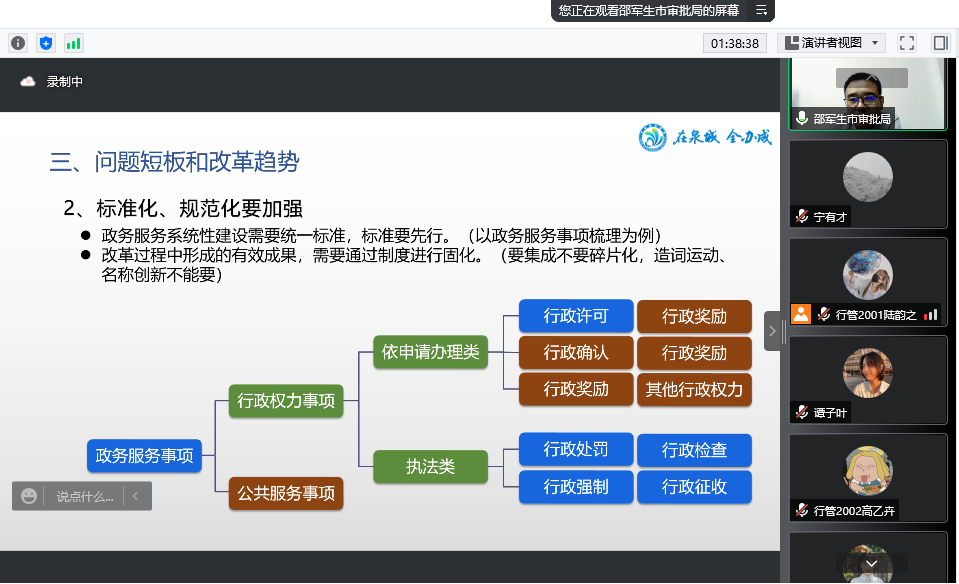959x584 pixels.
Task: Collapse the video sidebar with the side arrow
Action: (x=772, y=331)
